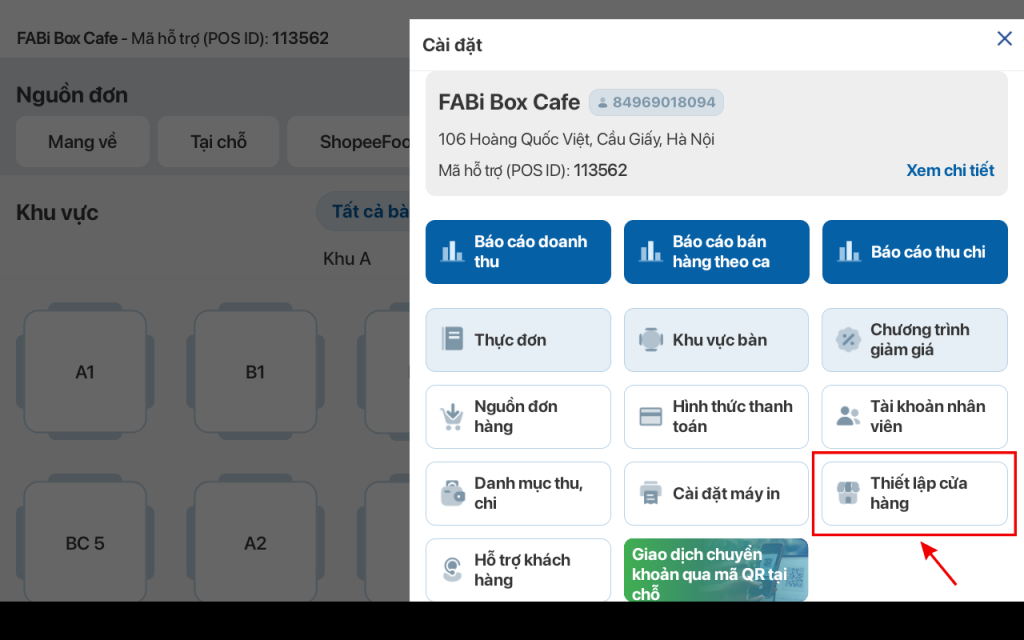Image resolution: width=1024 pixels, height=640 pixels.
Task: Click the phone number badge 84969018094
Action: 656,102
